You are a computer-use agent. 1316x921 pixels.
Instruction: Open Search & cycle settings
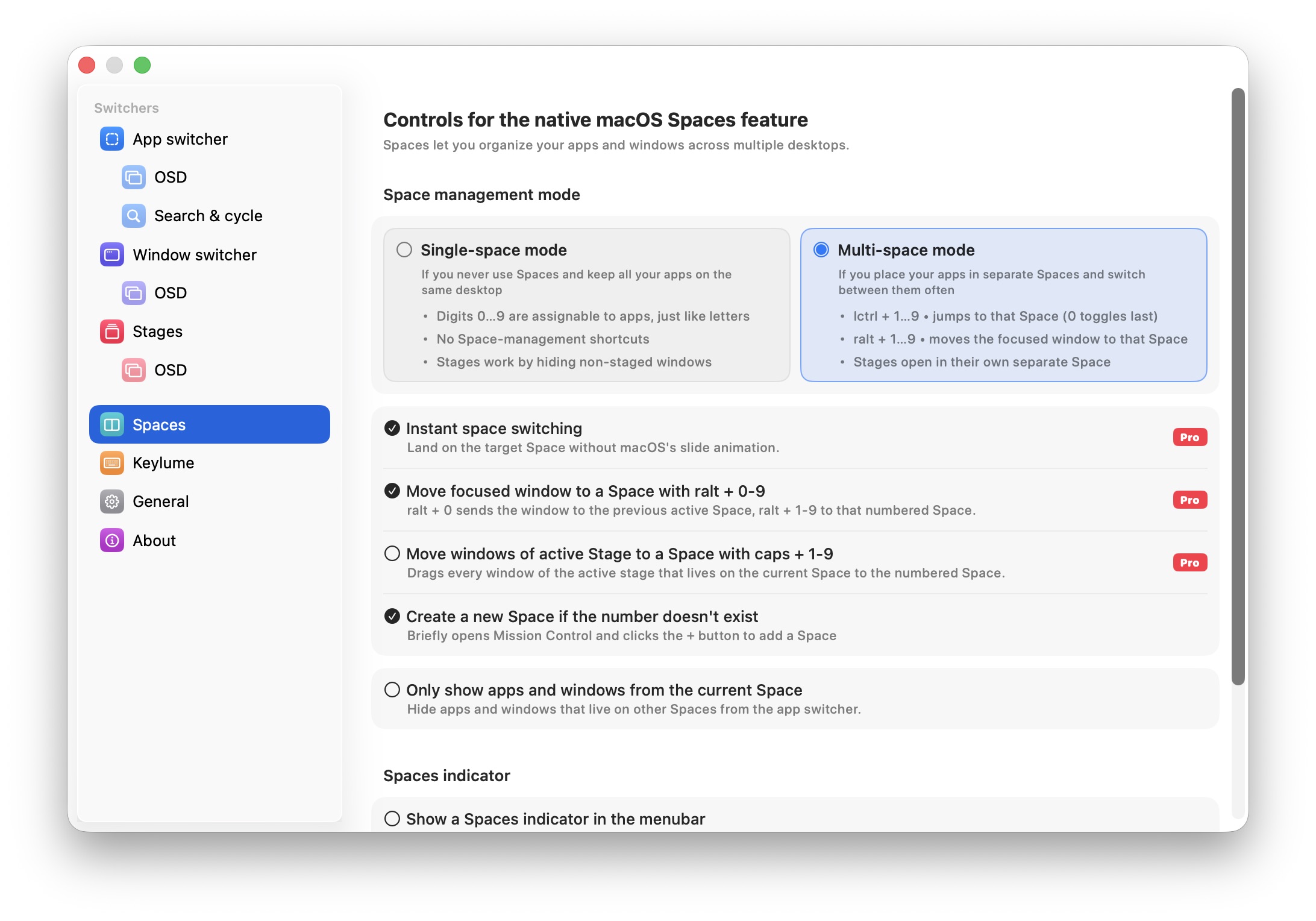pos(208,216)
